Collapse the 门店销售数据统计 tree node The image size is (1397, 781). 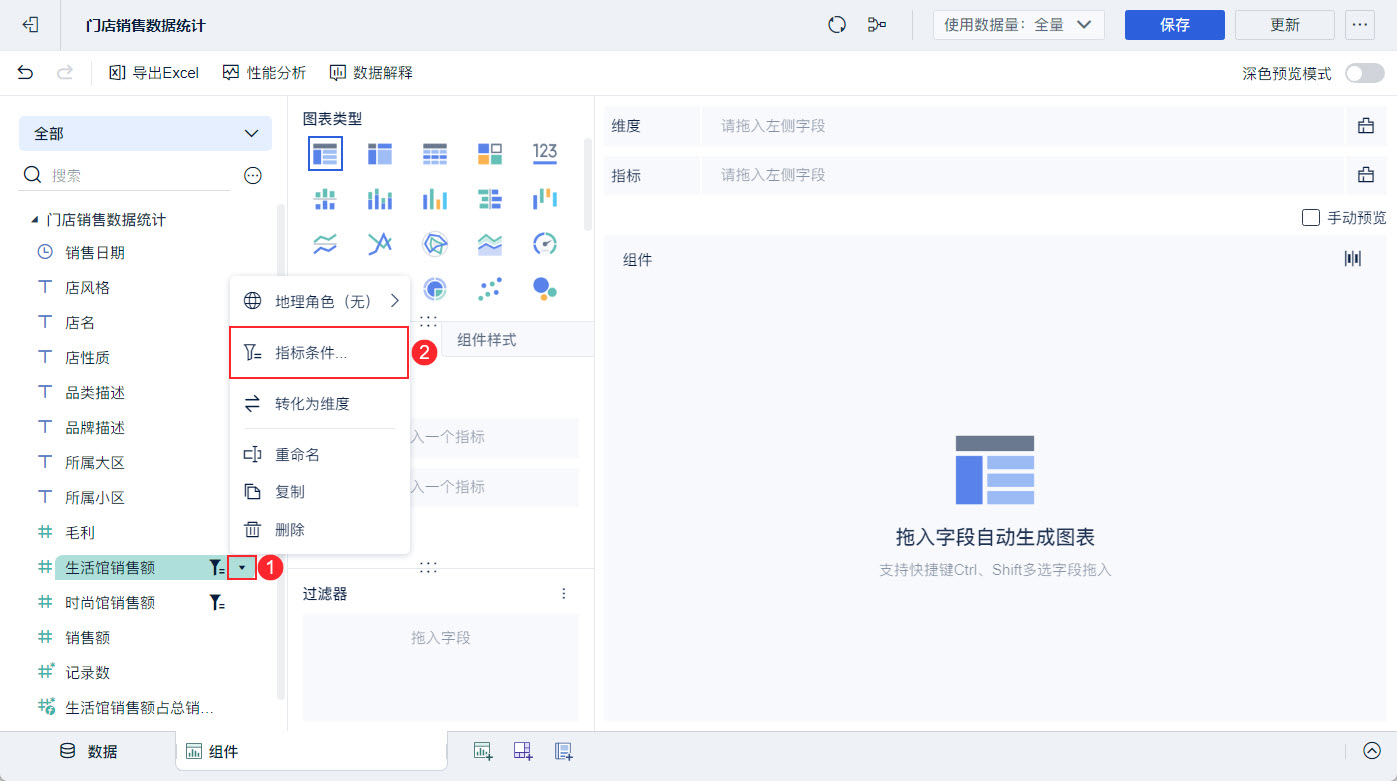(x=35, y=220)
